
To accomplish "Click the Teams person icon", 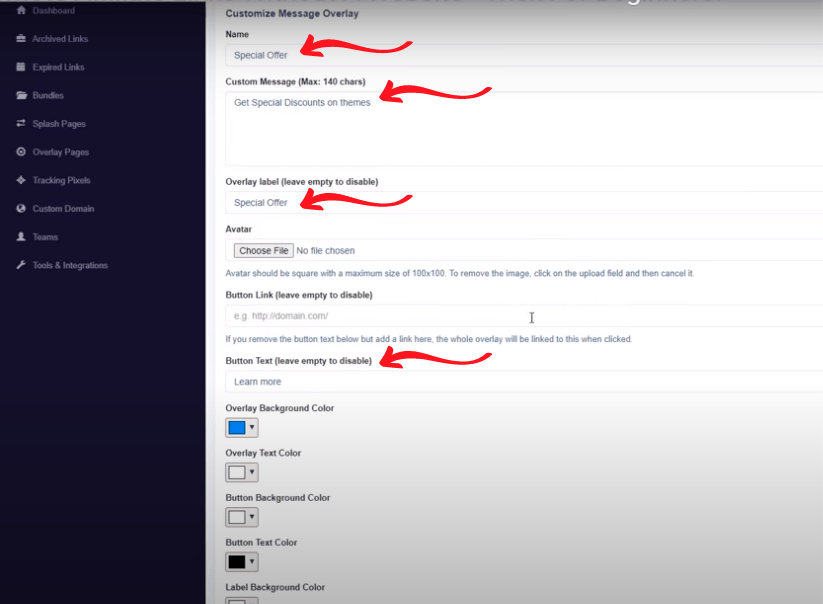I will tap(21, 237).
